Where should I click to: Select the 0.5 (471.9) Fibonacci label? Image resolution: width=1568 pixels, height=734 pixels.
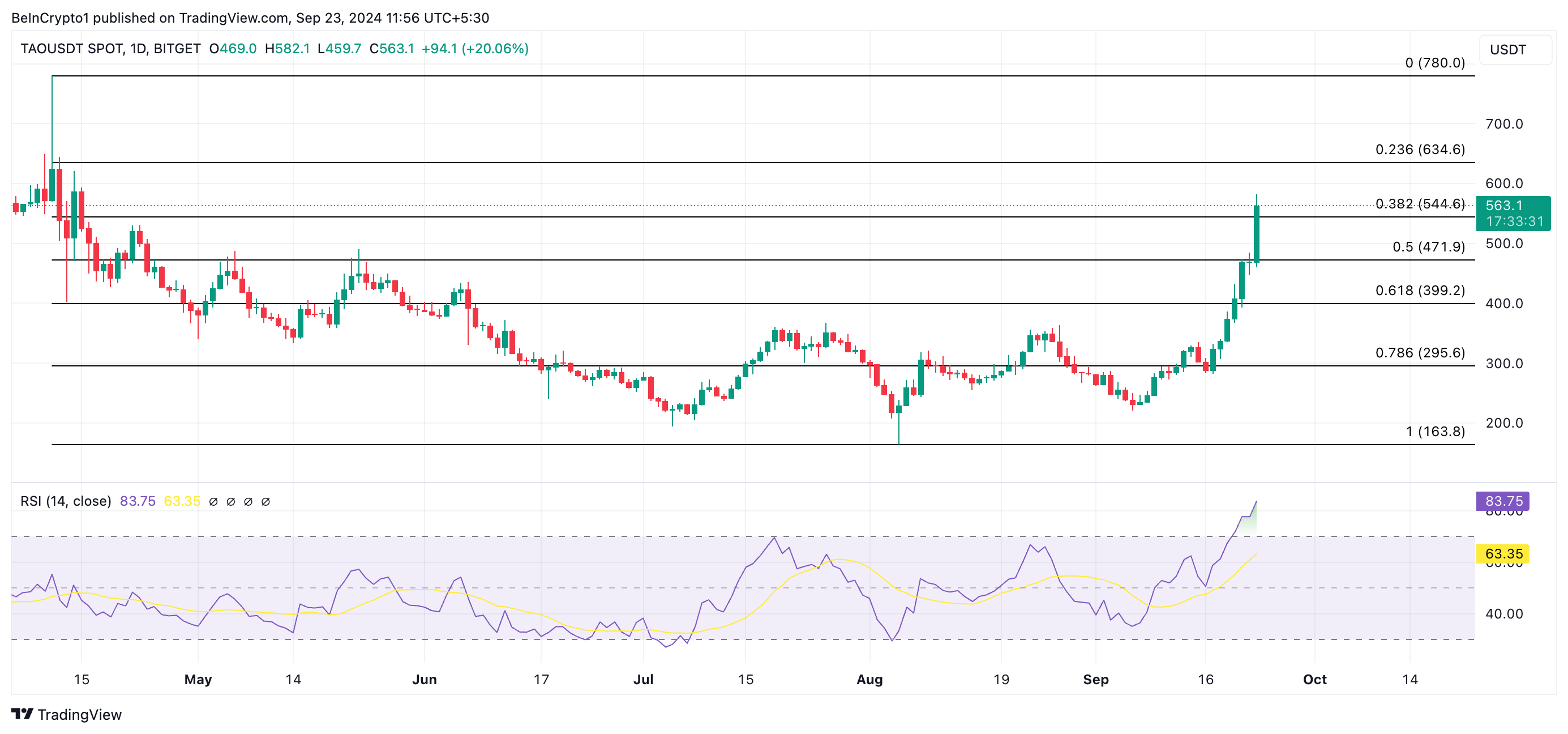(1429, 247)
